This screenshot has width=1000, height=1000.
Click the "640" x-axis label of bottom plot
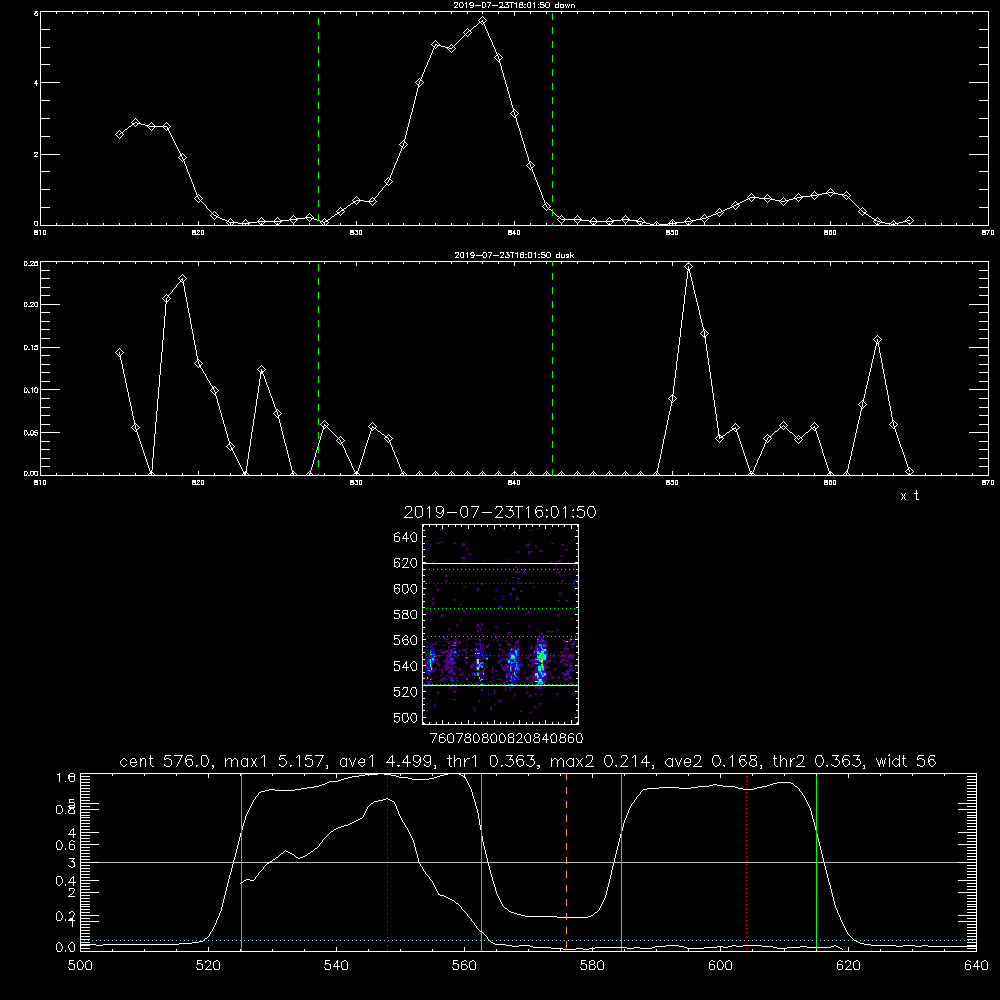[x=976, y=966]
